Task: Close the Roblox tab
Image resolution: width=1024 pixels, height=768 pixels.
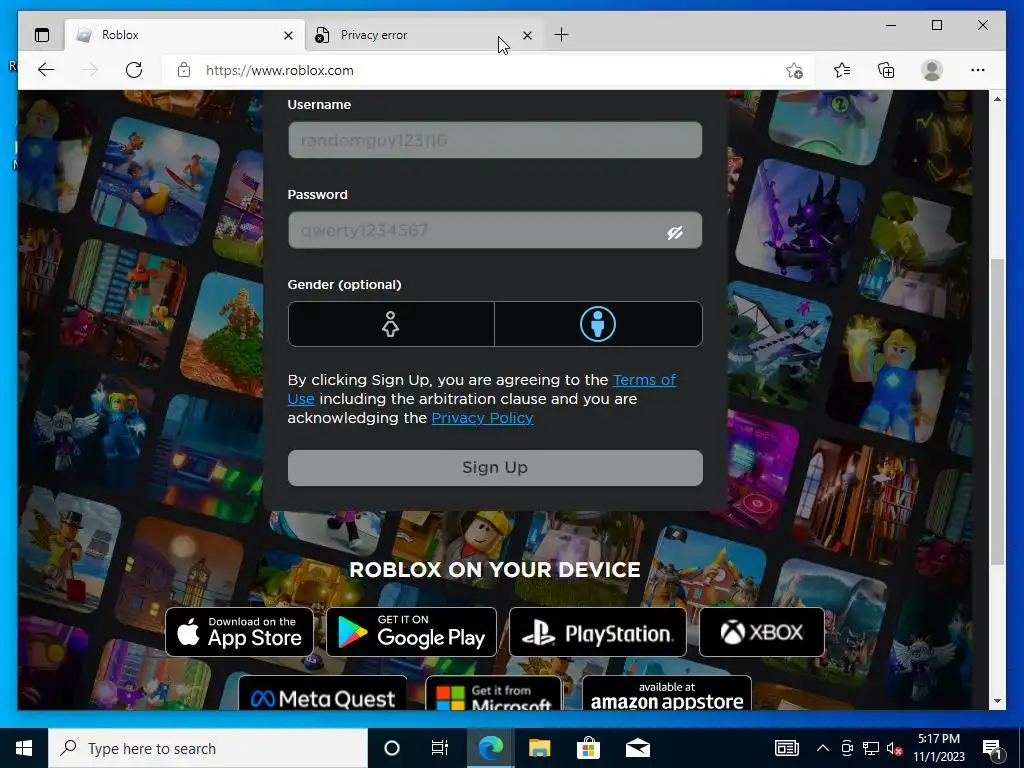Action: point(288,35)
